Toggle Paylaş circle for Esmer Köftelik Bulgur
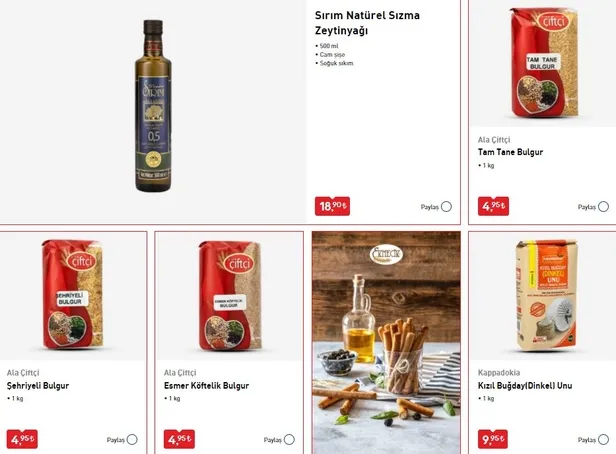Viewport: 616px width, 454px height. (x=289, y=439)
